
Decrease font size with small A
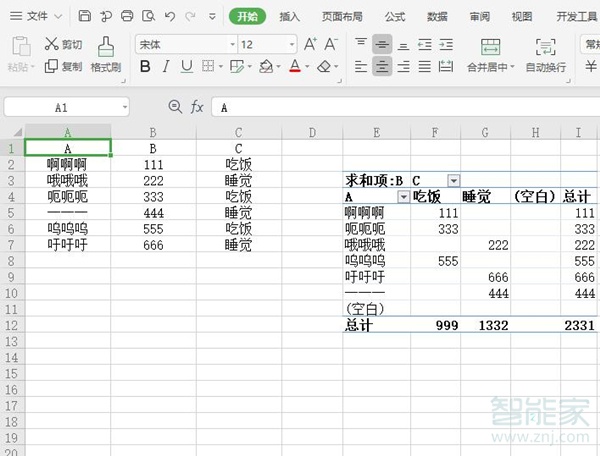[331, 44]
